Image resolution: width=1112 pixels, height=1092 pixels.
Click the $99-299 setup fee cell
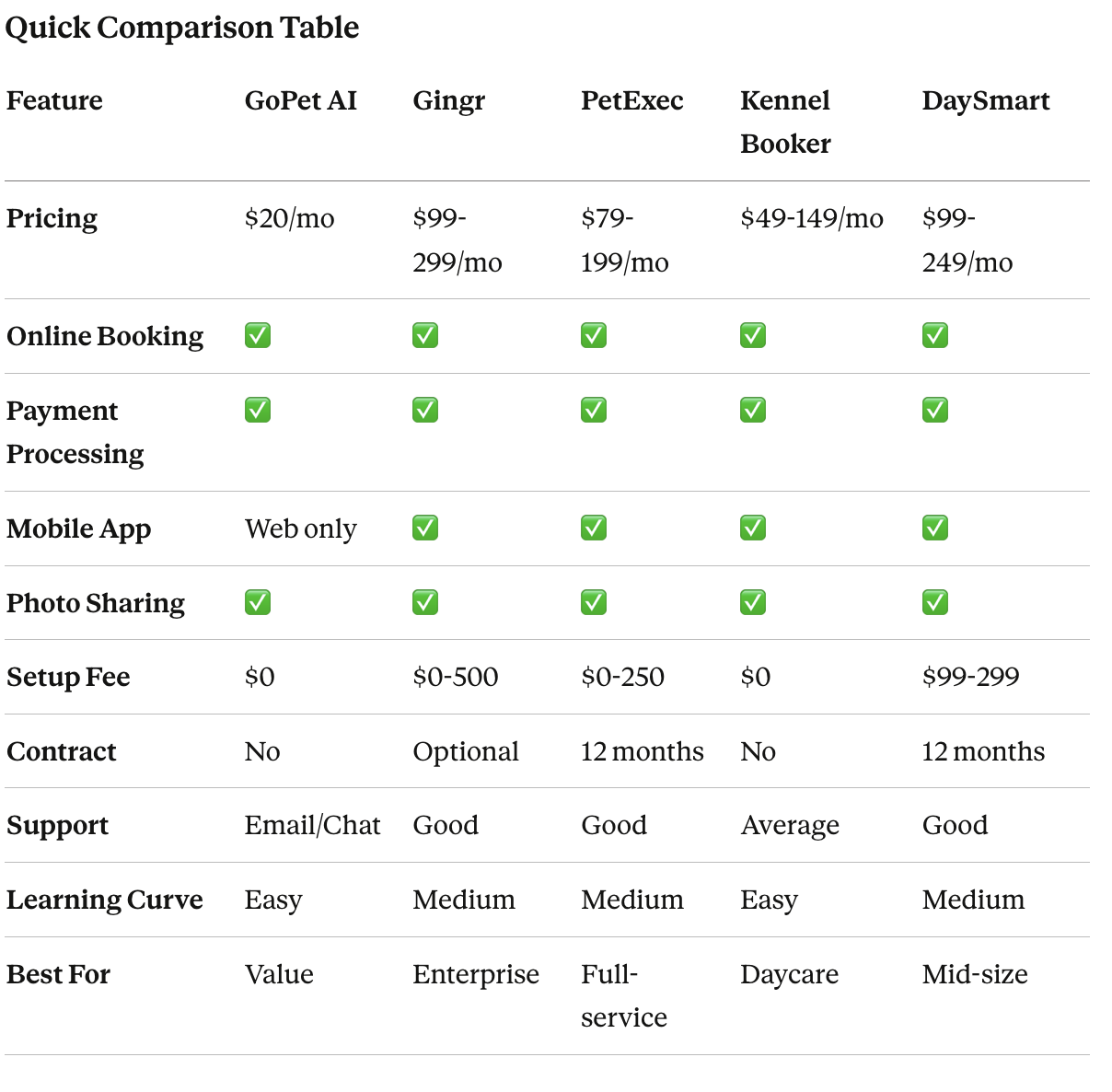[970, 677]
